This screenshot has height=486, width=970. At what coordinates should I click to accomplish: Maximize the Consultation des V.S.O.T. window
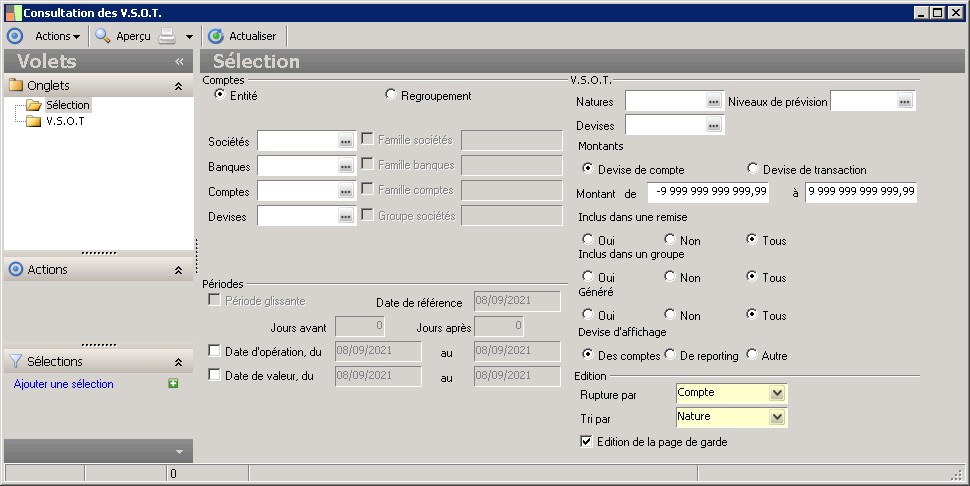coord(938,12)
